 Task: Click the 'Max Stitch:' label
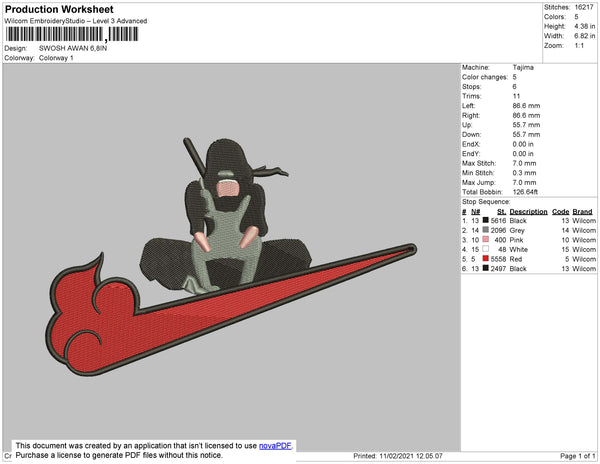(479, 163)
